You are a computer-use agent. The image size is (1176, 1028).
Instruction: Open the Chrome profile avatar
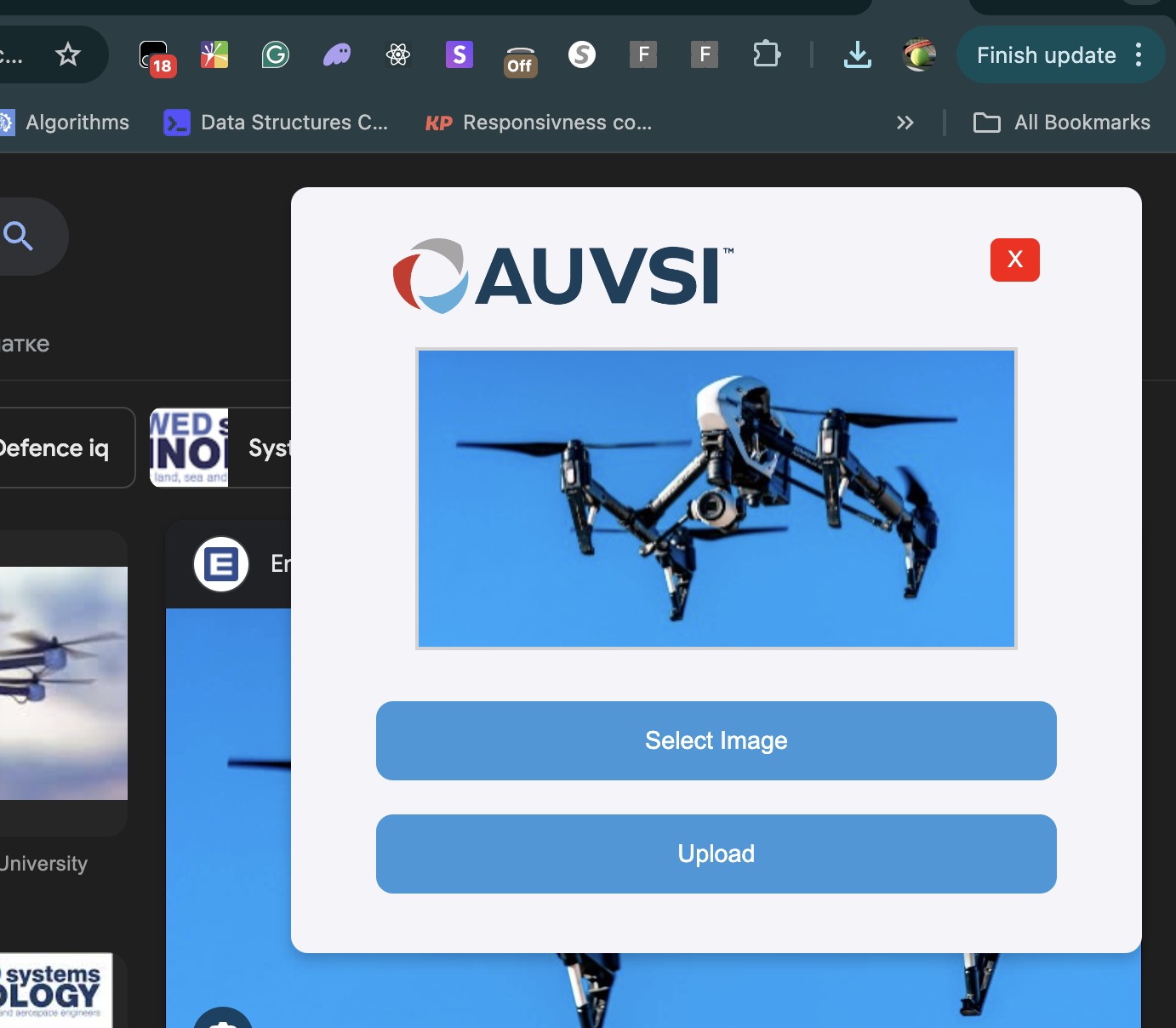point(920,55)
